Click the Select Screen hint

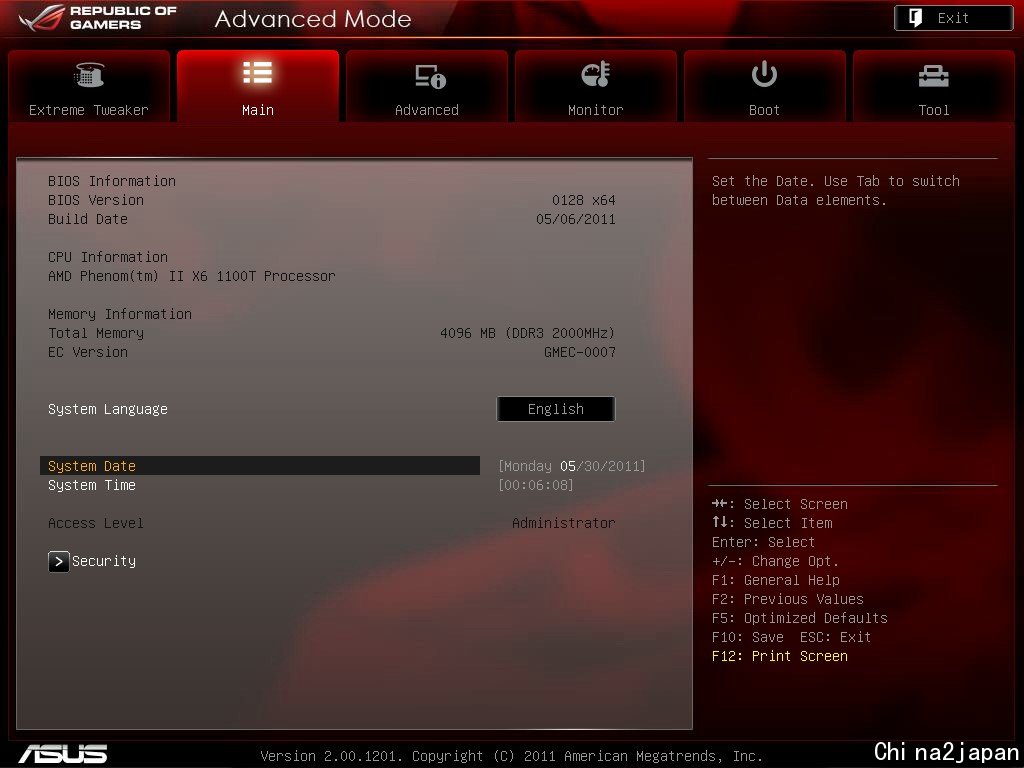[x=780, y=504]
